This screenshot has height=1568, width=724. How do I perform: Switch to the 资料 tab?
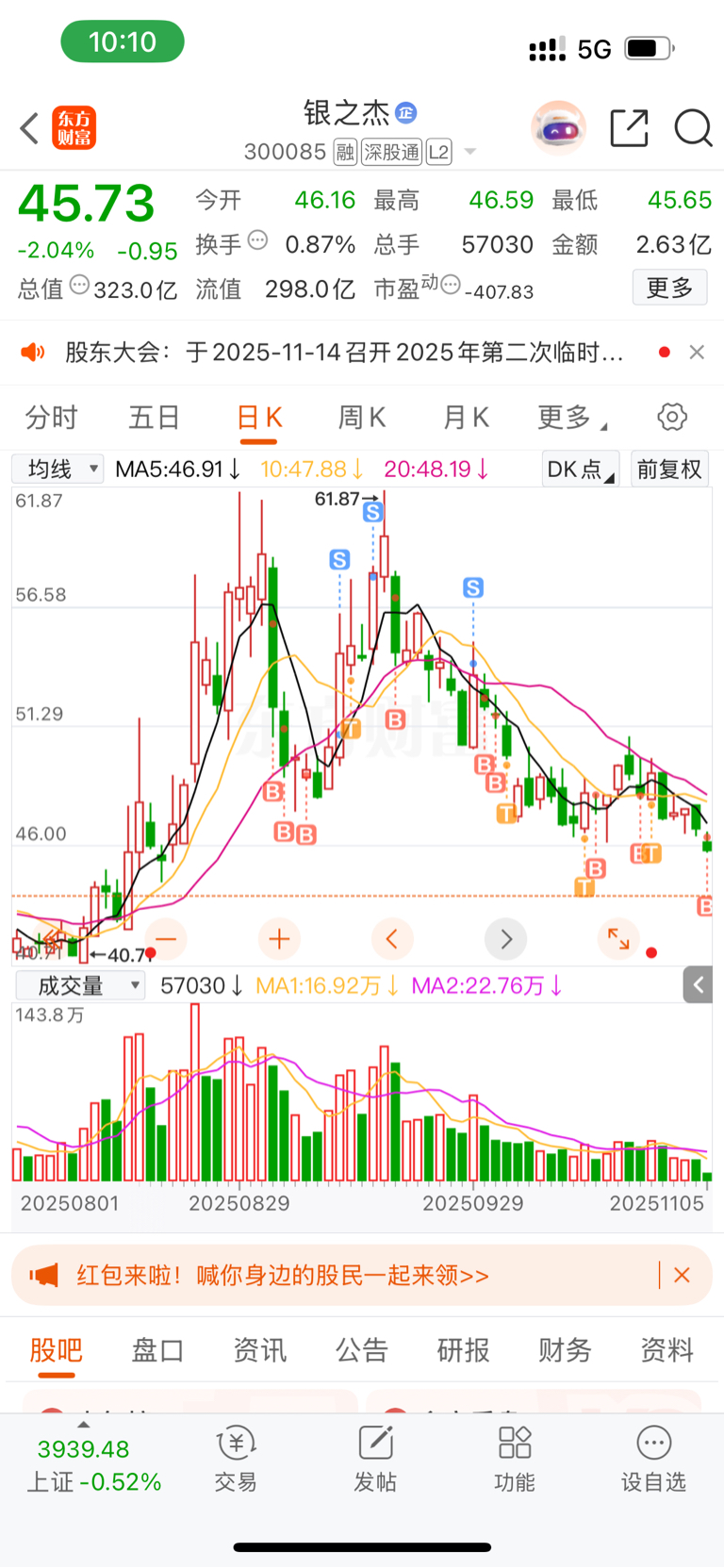click(x=666, y=1350)
